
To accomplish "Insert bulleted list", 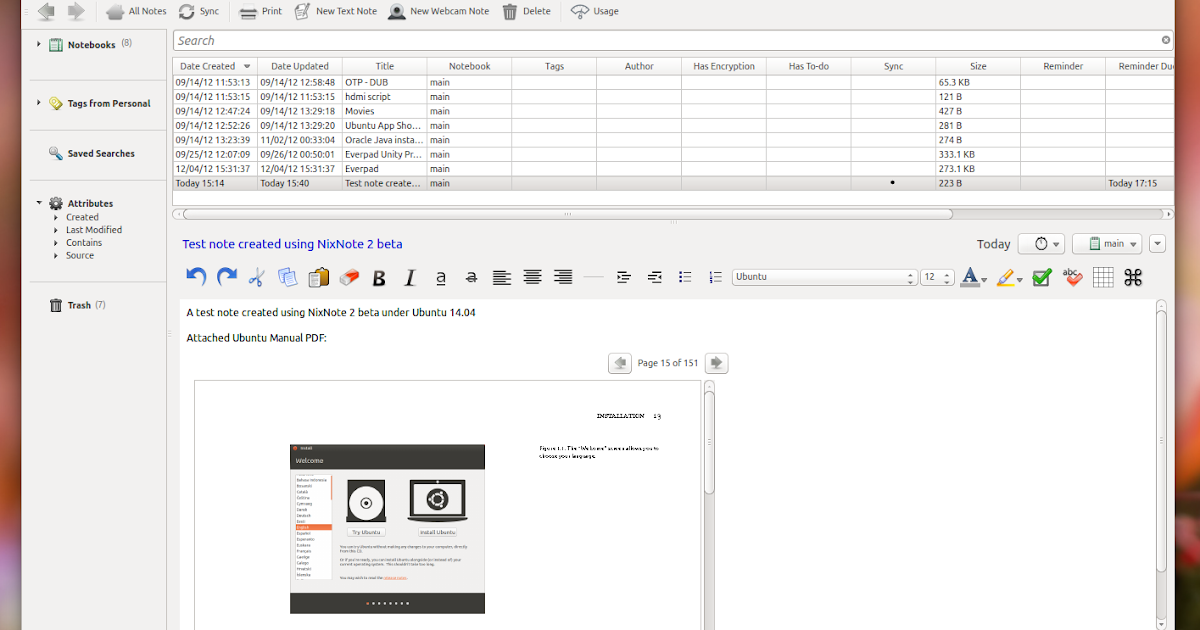I will coord(685,277).
